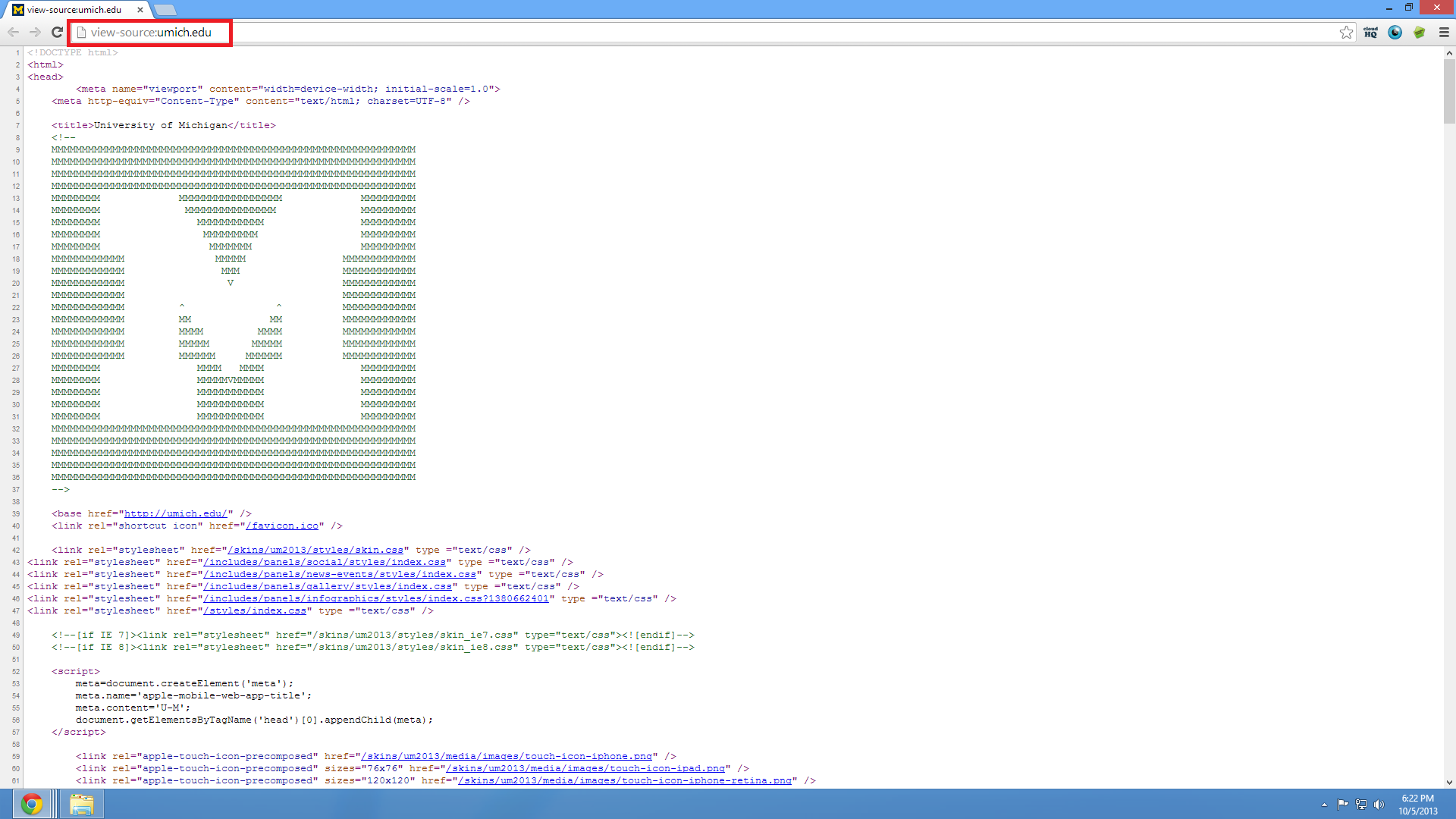Open a new tab

[x=165, y=10]
